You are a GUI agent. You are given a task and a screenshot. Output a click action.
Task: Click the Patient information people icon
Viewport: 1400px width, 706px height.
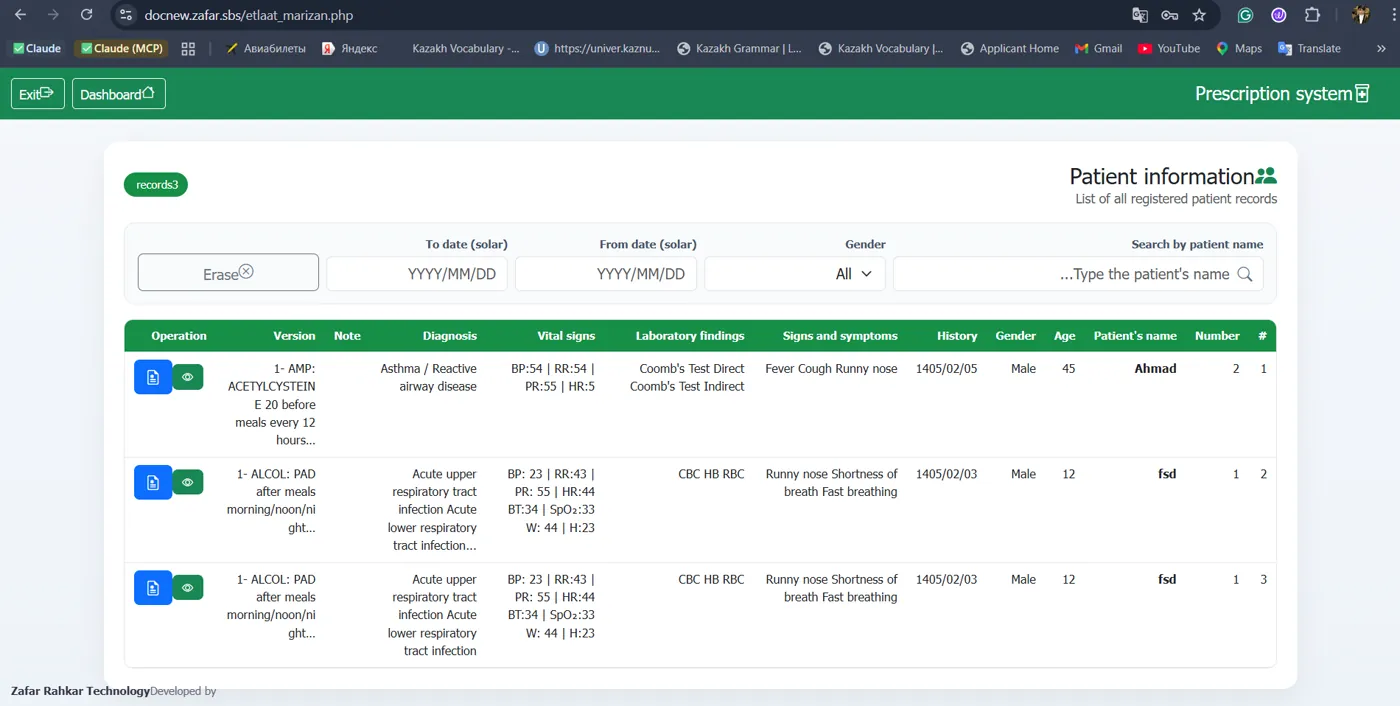tap(1266, 176)
